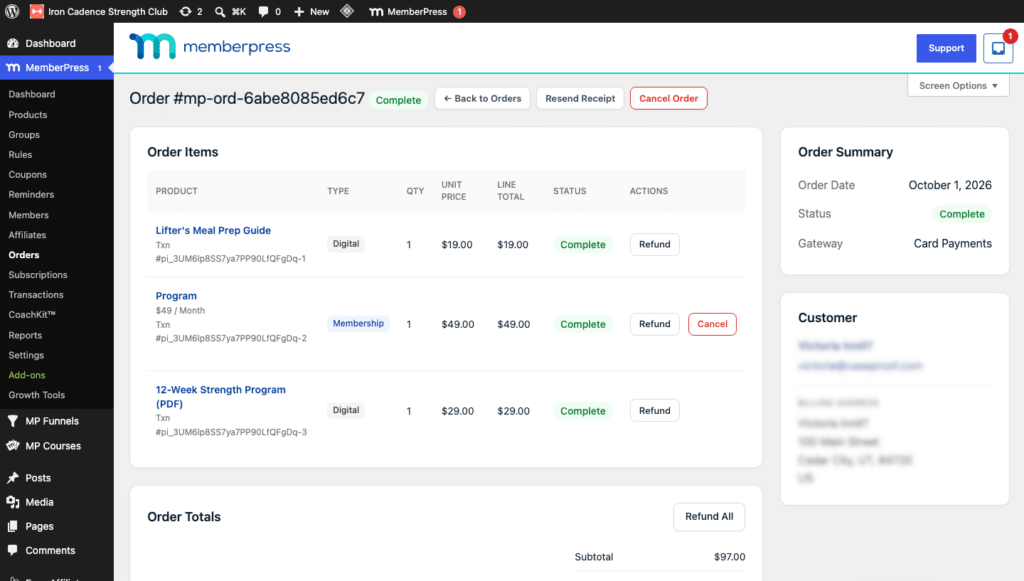Viewport: 1024px width, 581px height.
Task: Open Members submenu
Action: [29, 215]
